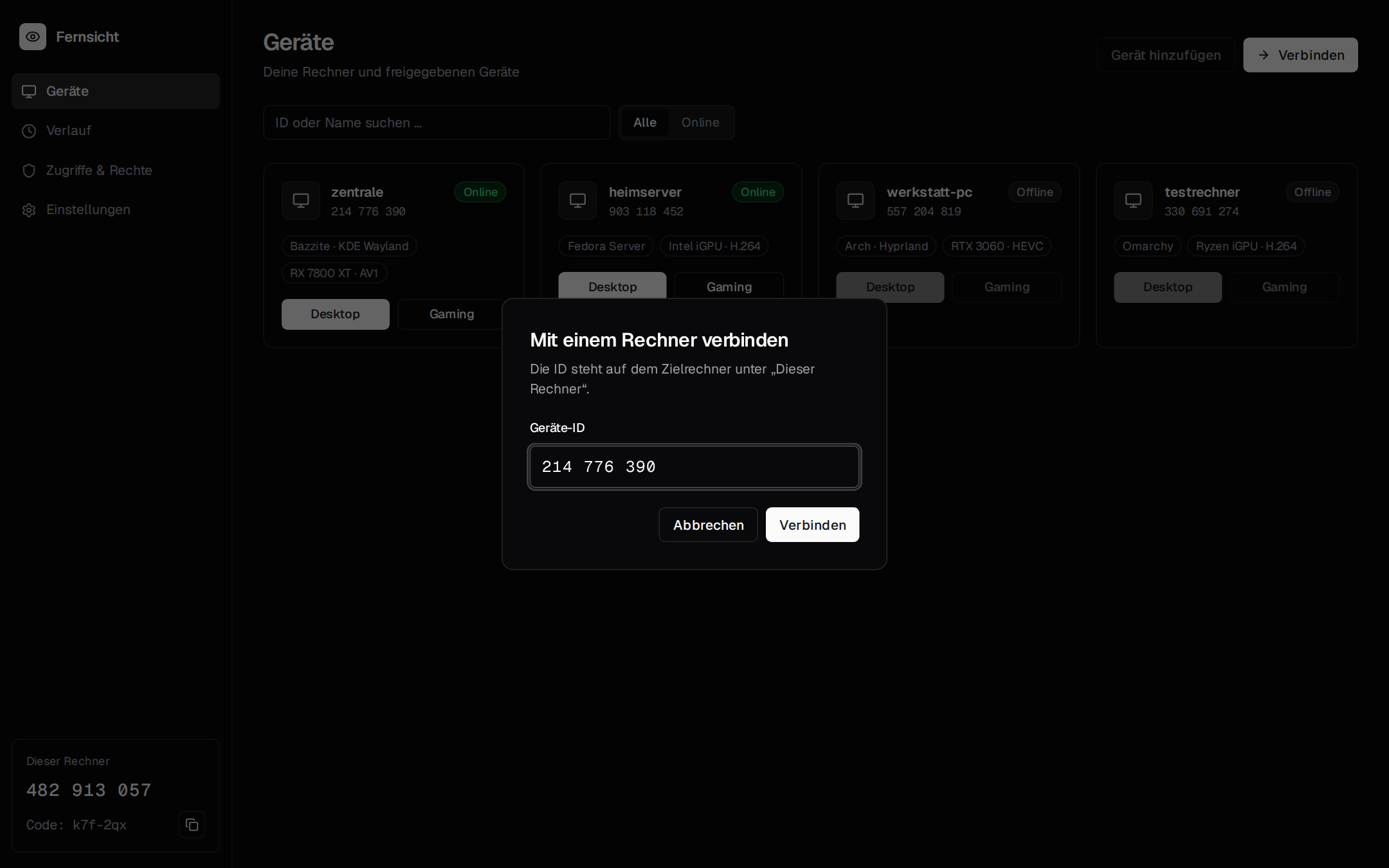Start Gaming session on werkstatt-pc

point(1006,287)
